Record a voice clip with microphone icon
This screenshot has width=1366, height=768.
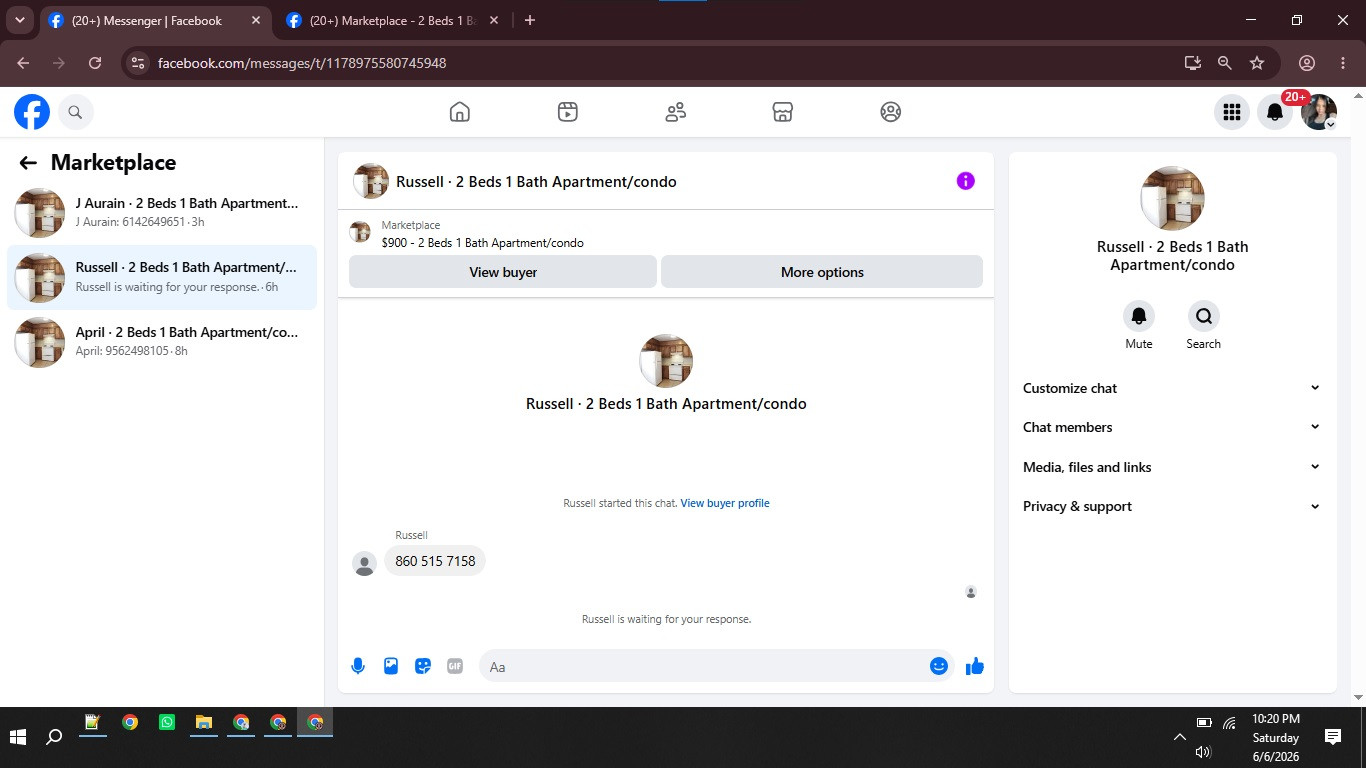358,666
